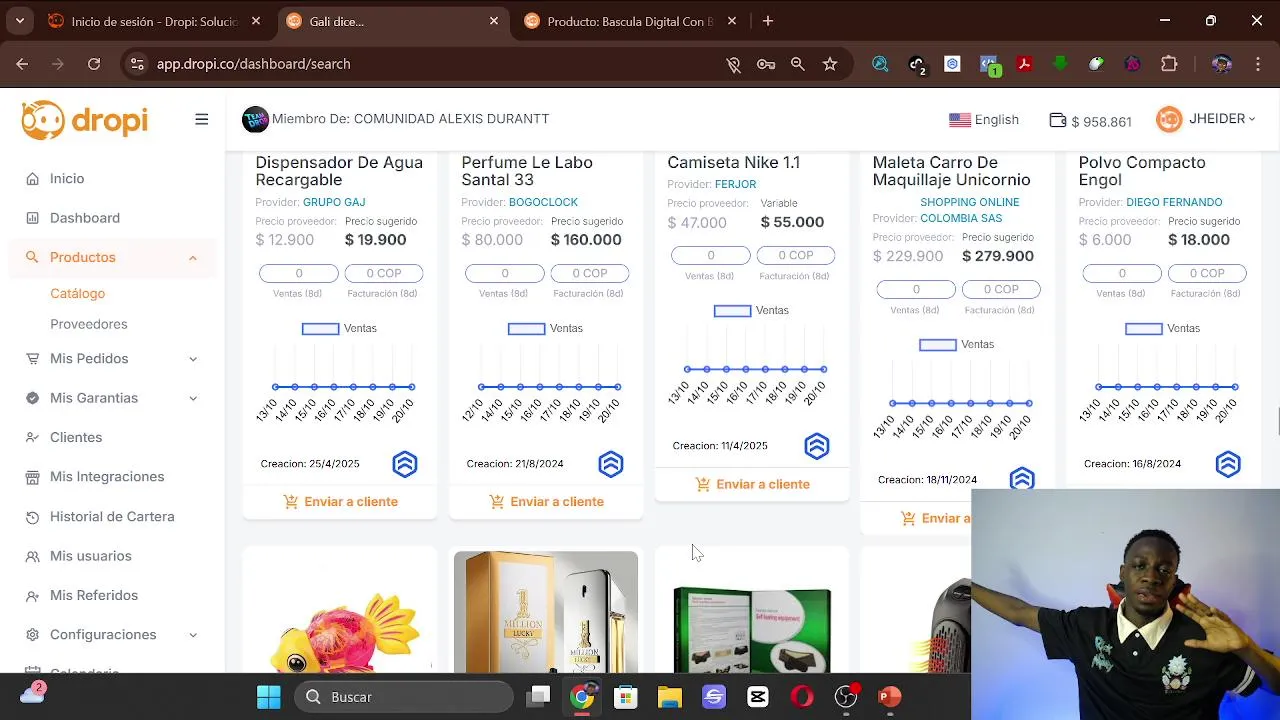The image size is (1280, 720).
Task: Reload the current page
Action: click(94, 64)
